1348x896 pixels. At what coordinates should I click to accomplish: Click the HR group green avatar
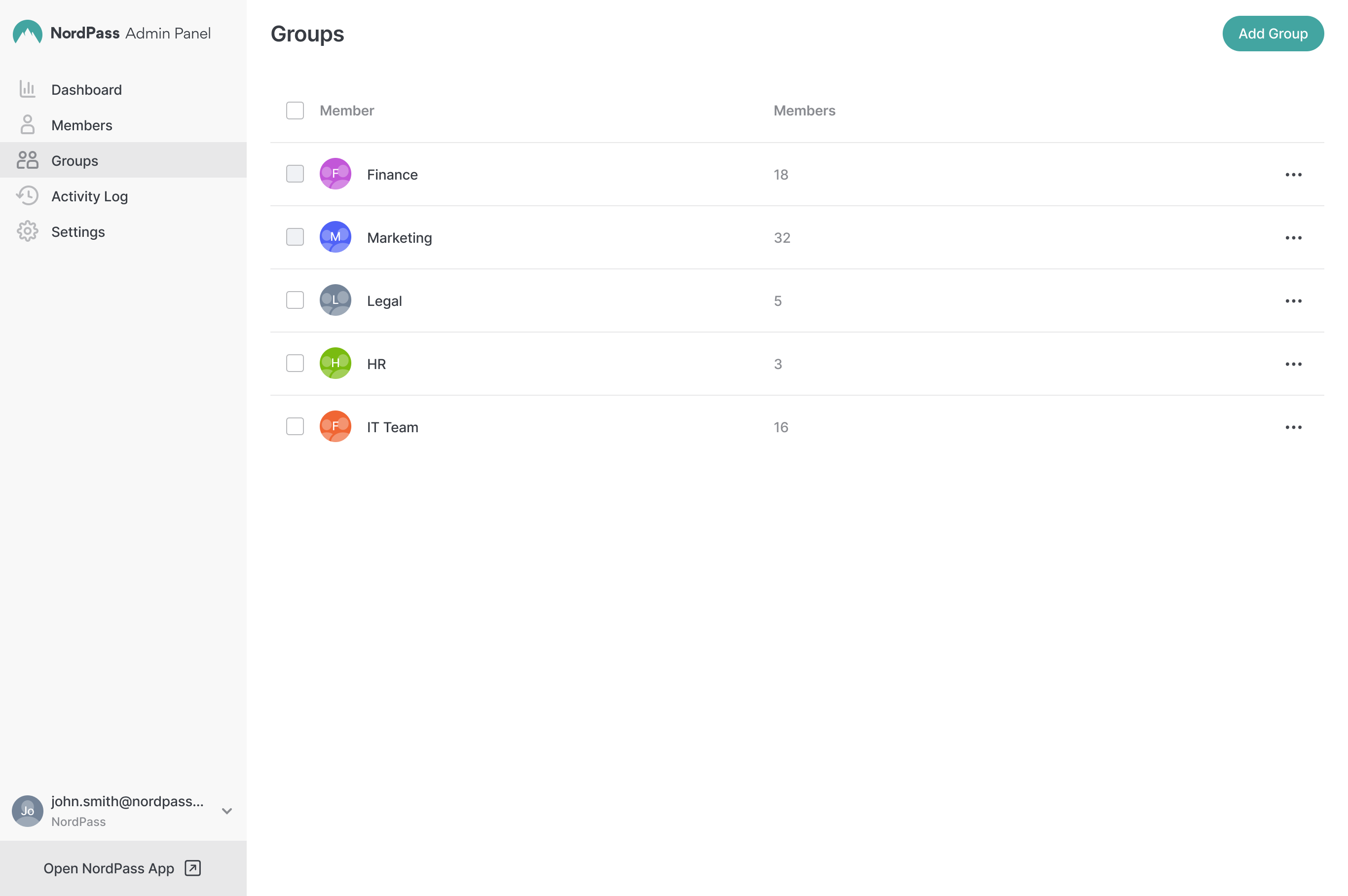(x=335, y=364)
